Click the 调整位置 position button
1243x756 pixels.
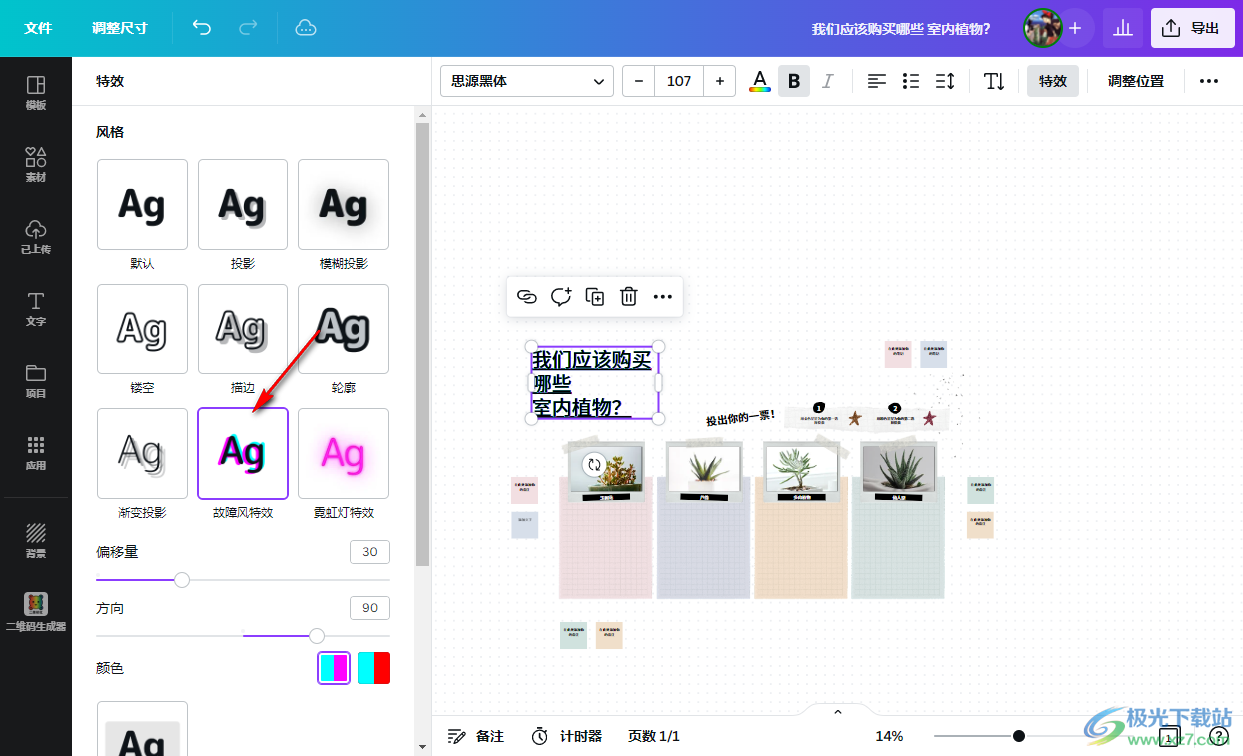coord(1136,81)
